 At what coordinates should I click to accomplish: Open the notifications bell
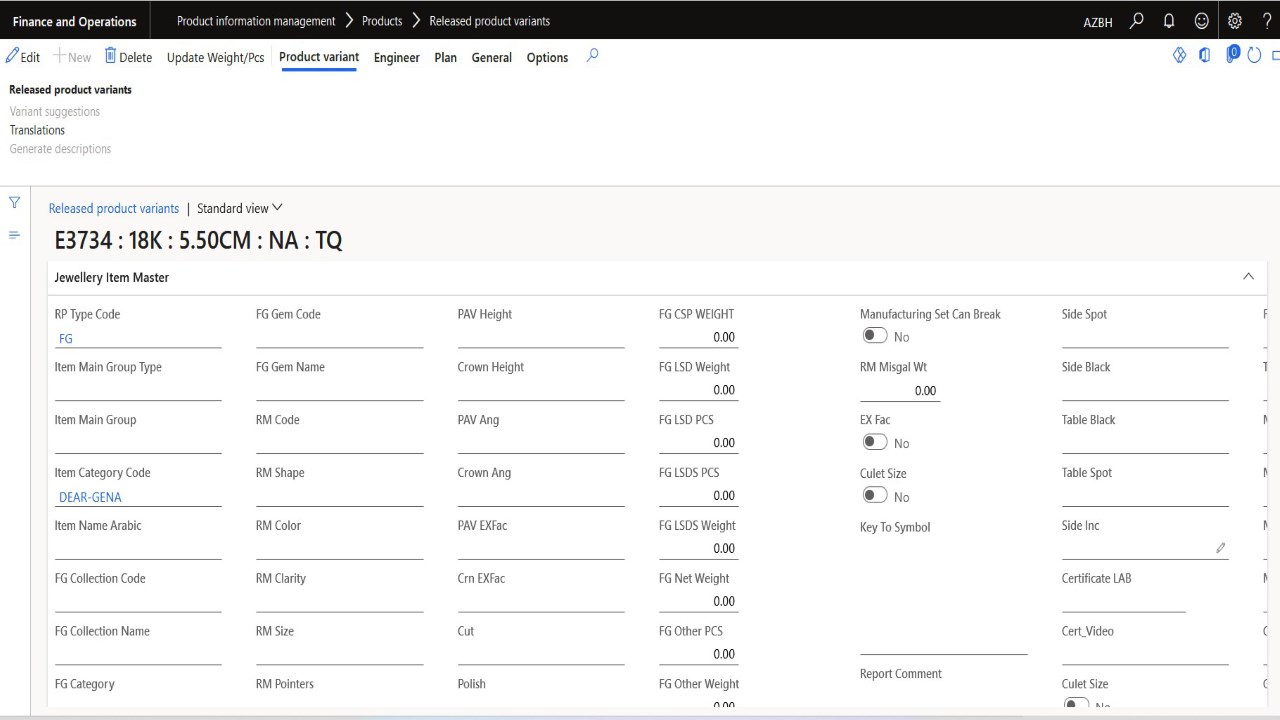tap(1169, 21)
